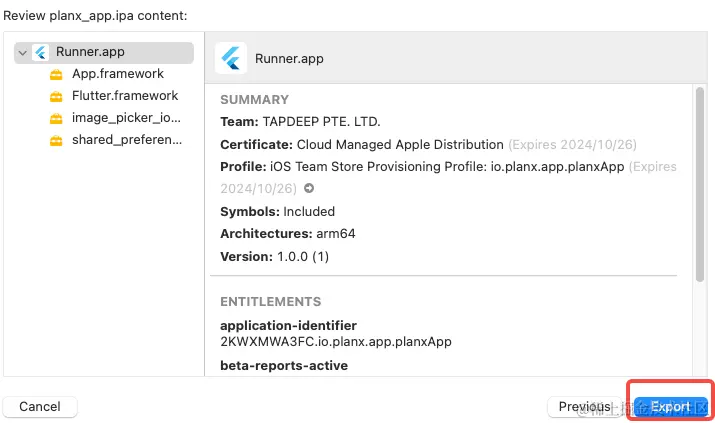715x423 pixels.
Task: Click the SUMMARY section heading
Action: tap(254, 100)
